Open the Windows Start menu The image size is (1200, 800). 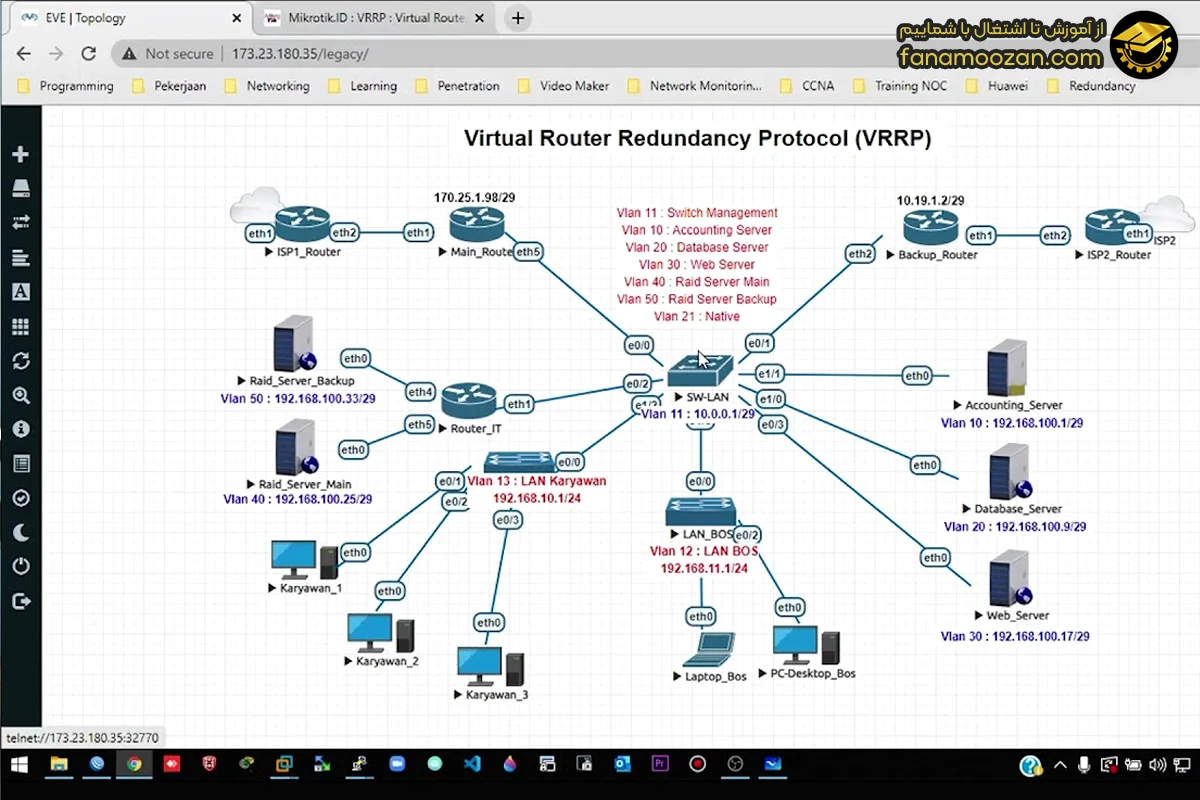[19, 765]
